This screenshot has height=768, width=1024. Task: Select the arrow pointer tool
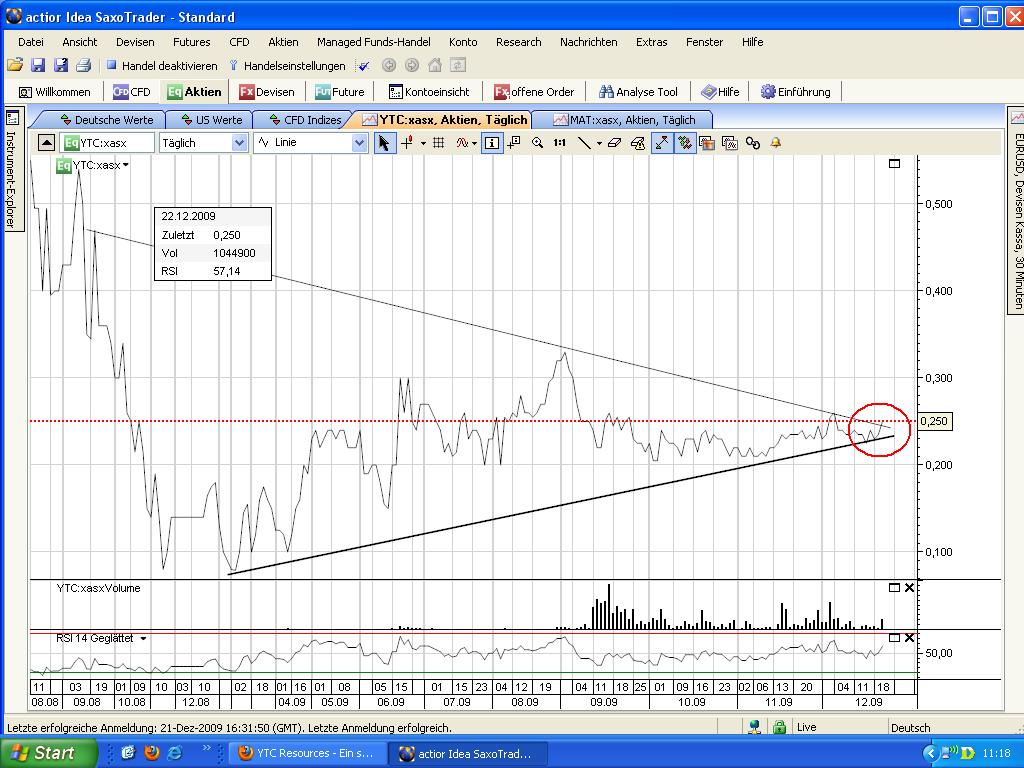point(384,143)
